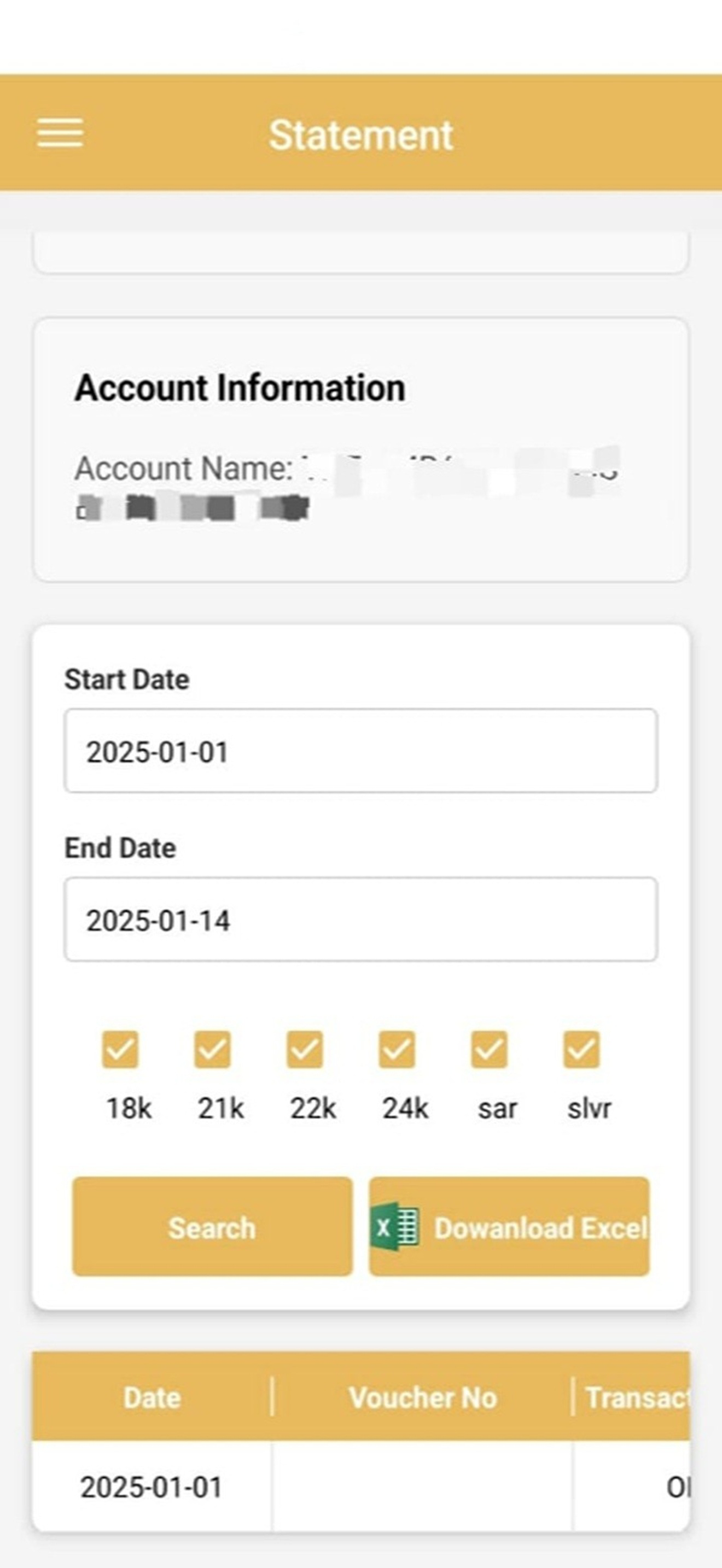Click the Account Information heading
Viewport: 722px width, 1568px height.
tap(240, 388)
